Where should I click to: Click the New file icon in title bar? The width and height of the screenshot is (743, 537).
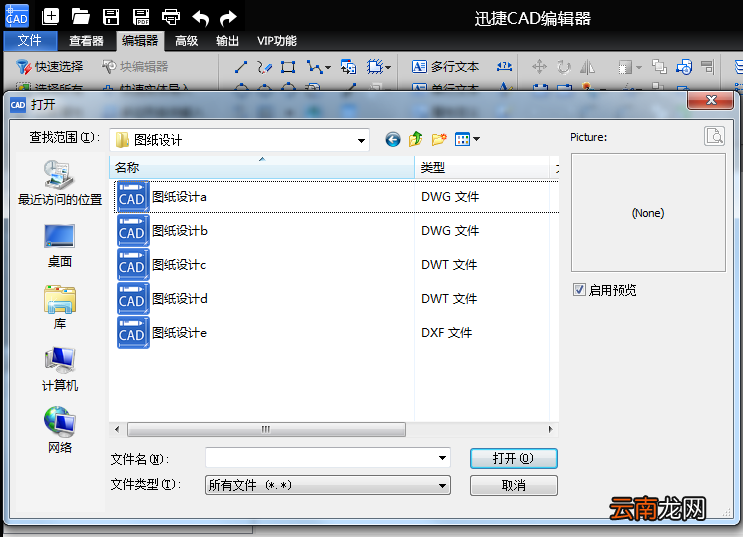click(50, 17)
